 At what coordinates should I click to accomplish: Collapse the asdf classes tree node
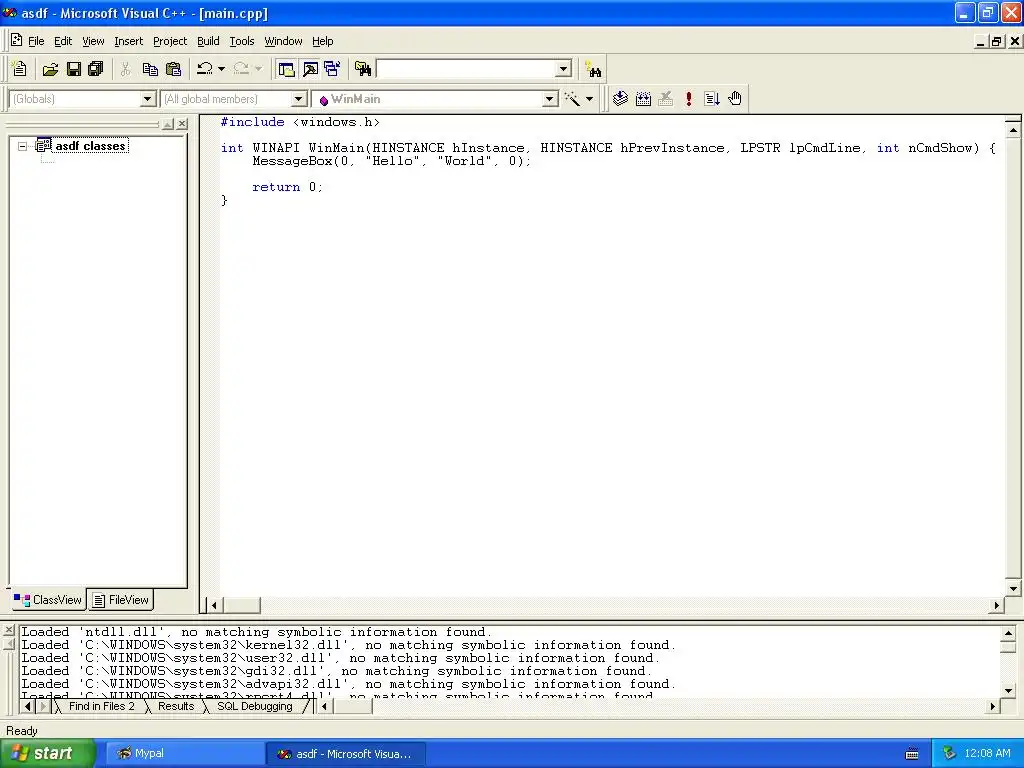[x=22, y=146]
